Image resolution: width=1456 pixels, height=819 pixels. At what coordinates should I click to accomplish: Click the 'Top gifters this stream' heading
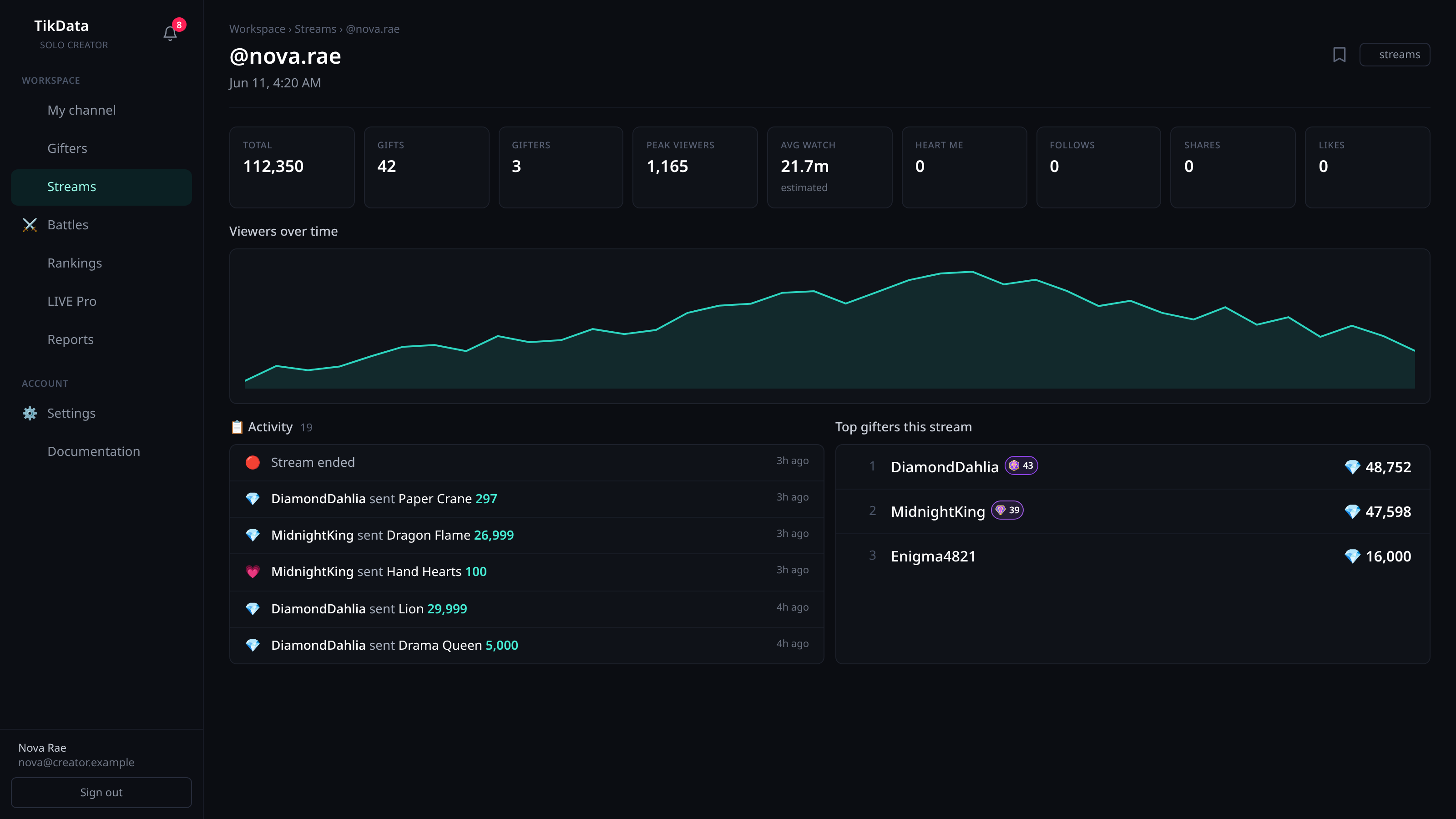click(x=903, y=427)
